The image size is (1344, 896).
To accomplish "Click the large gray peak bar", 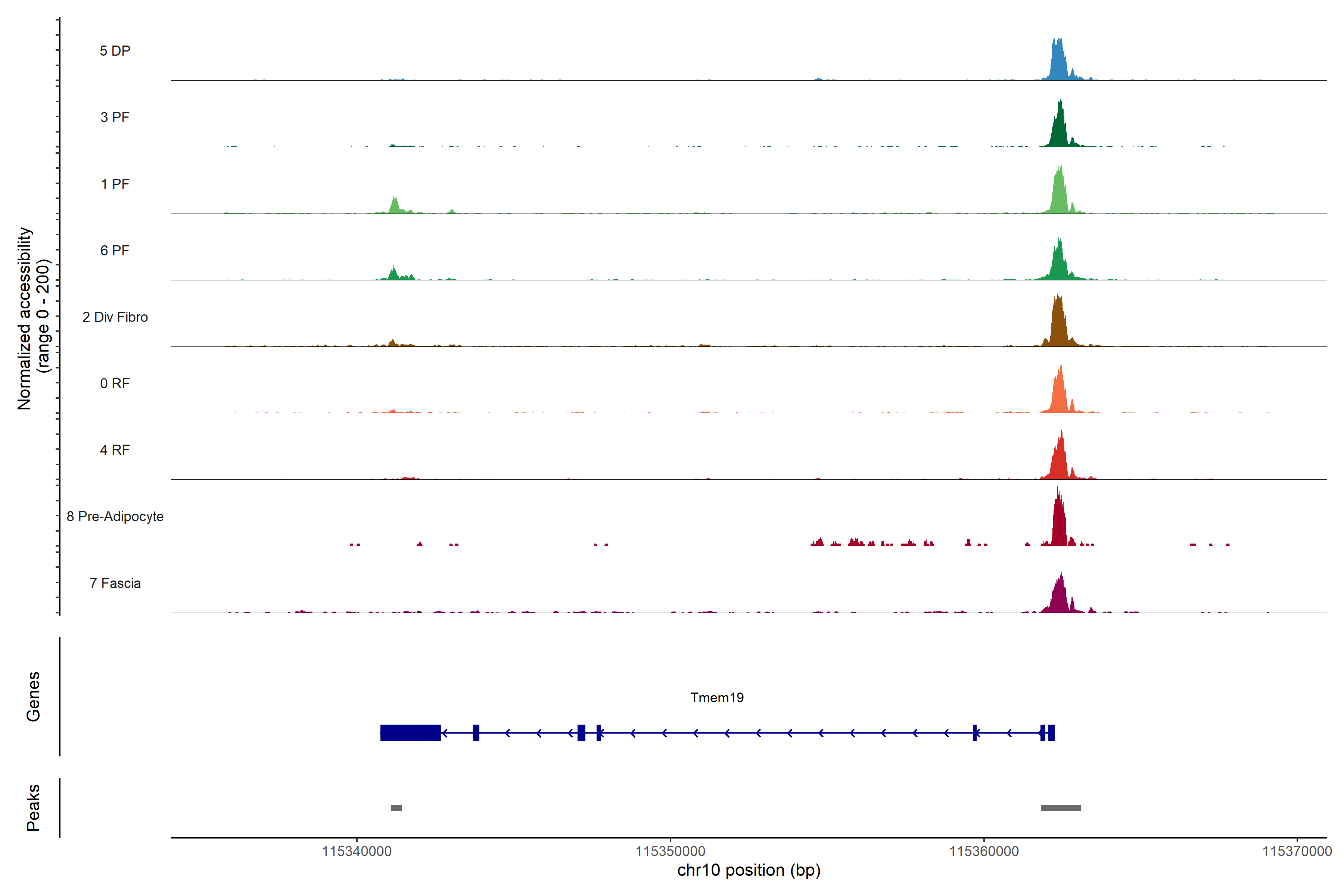I will (x=1061, y=808).
